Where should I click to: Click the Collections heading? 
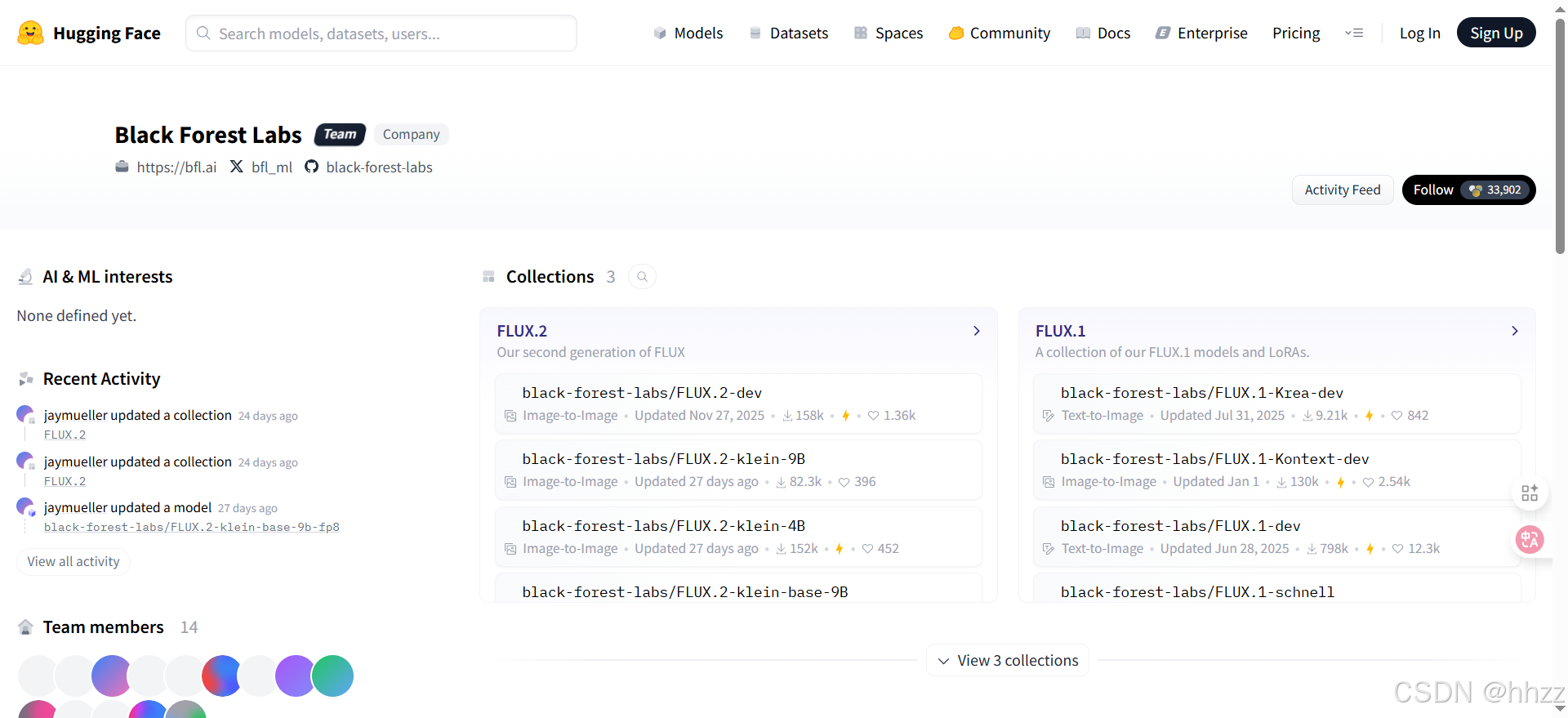pos(550,277)
